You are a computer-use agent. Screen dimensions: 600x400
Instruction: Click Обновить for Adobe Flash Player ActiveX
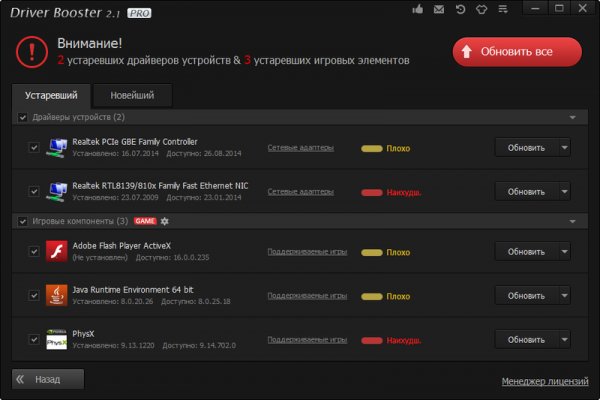pos(527,252)
